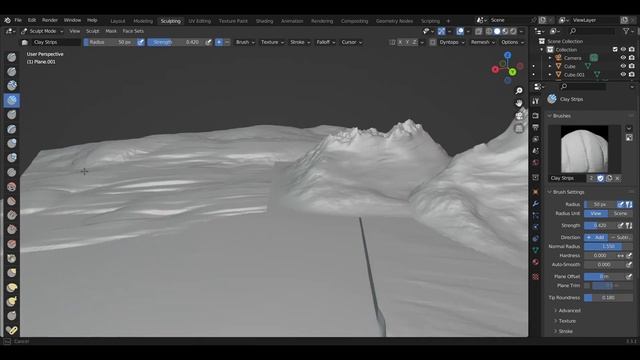Open the Face Sets menu
This screenshot has width=640, height=360.
pos(133,31)
